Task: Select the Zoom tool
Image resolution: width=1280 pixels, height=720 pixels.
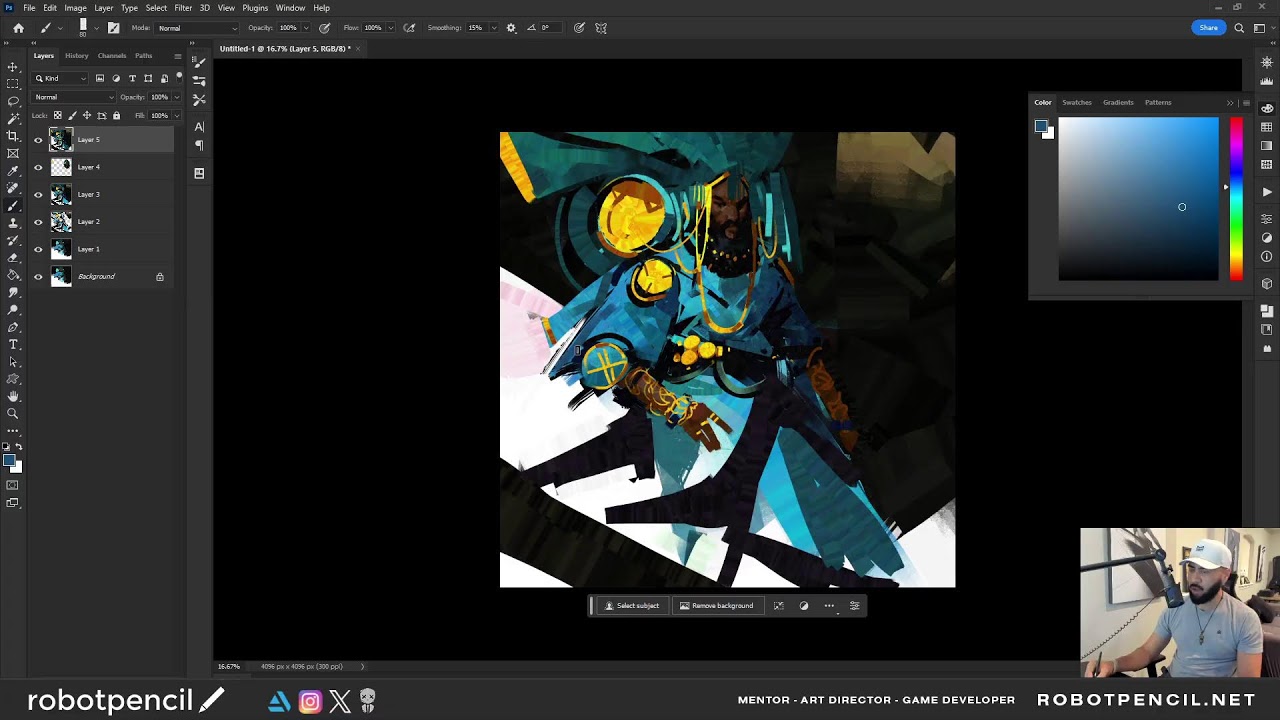Action: 13,414
